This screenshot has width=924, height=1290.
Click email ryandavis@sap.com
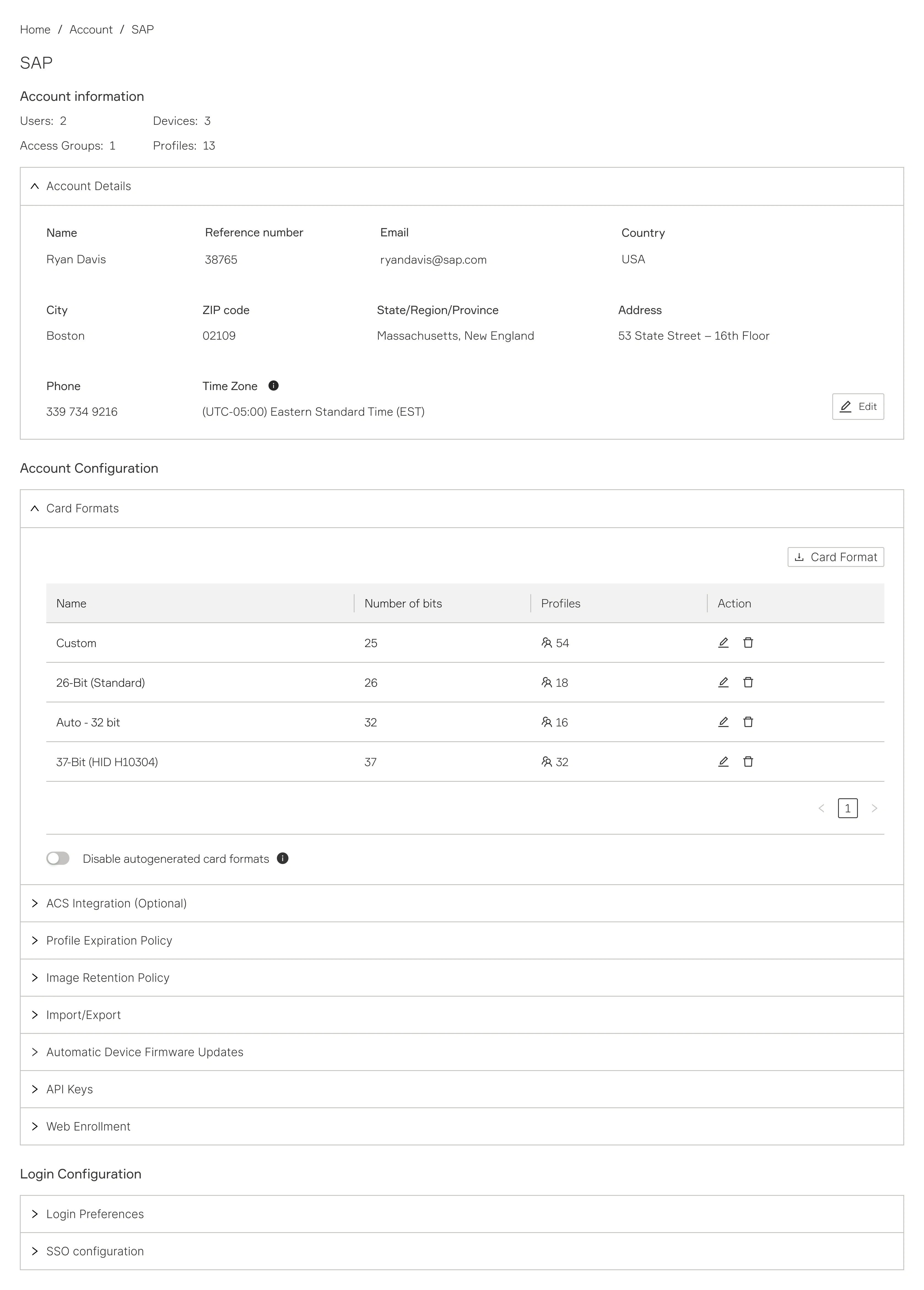434,260
